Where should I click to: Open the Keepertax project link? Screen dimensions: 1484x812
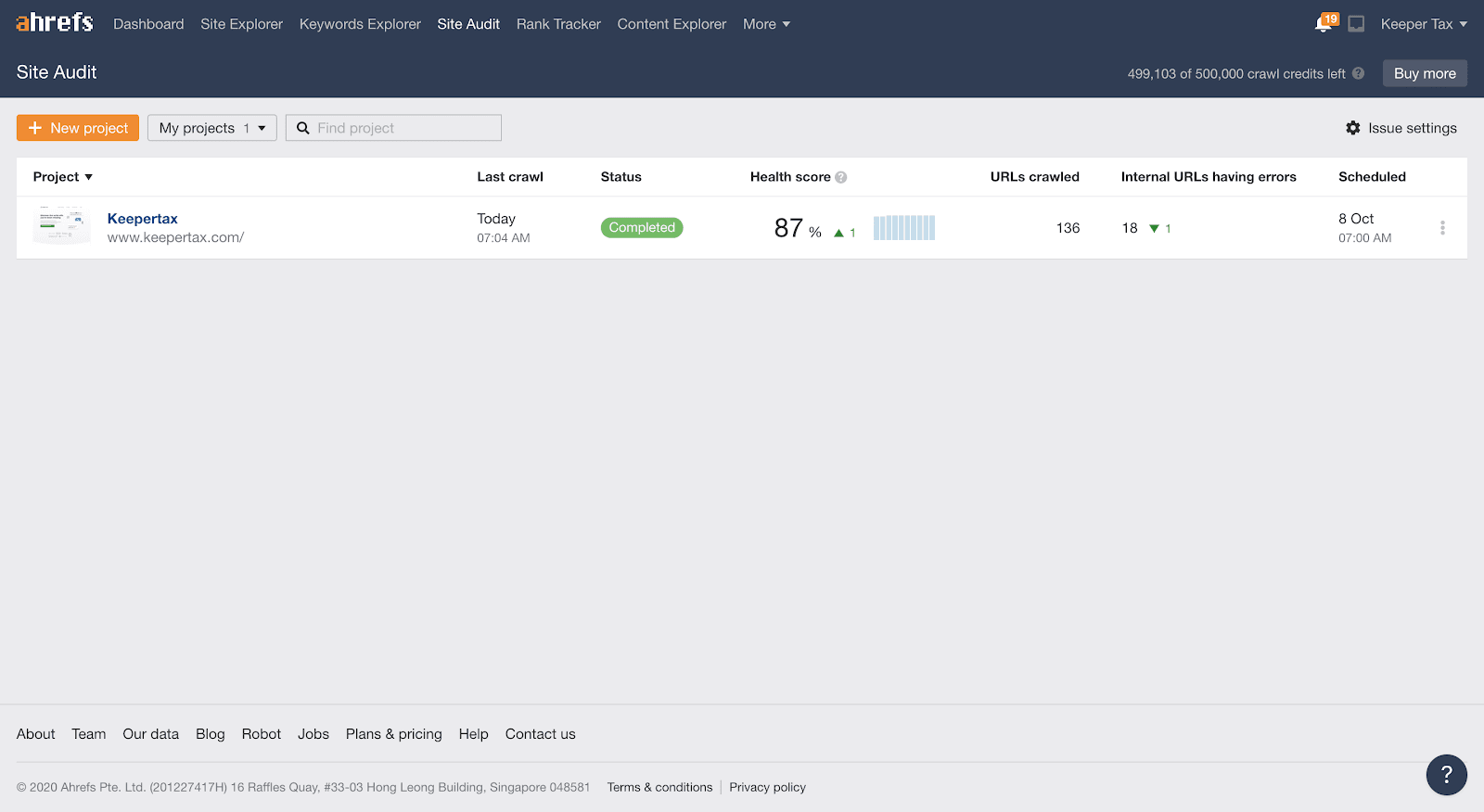[143, 219]
